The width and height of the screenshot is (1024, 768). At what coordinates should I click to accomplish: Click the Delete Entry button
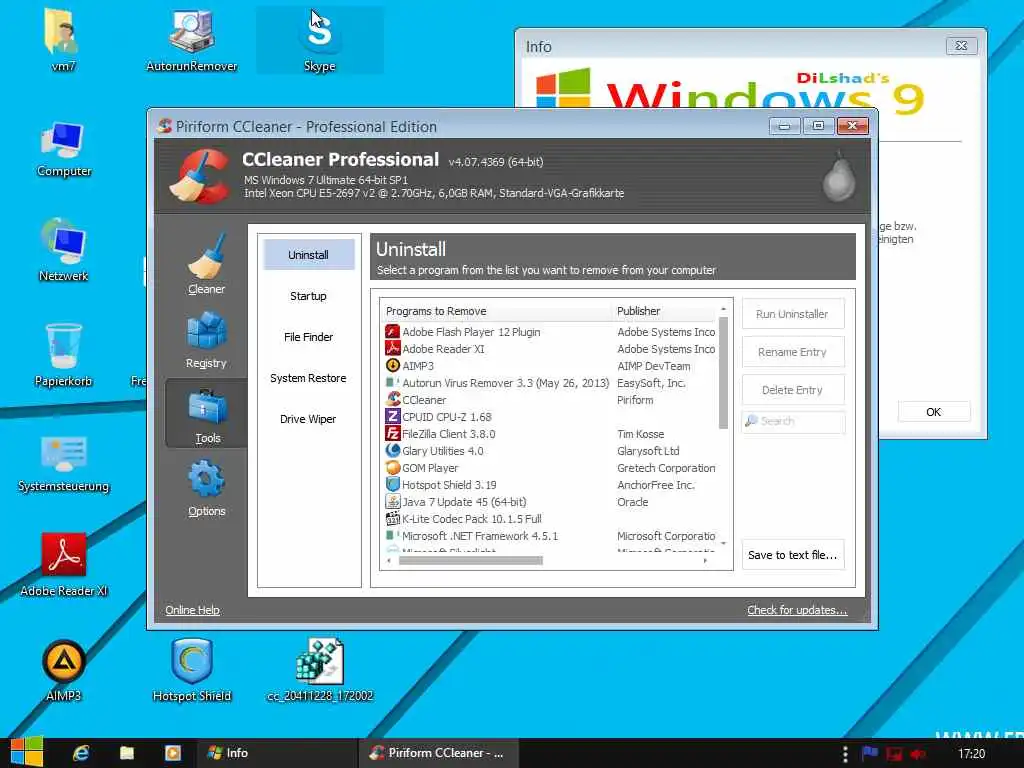[x=793, y=390]
